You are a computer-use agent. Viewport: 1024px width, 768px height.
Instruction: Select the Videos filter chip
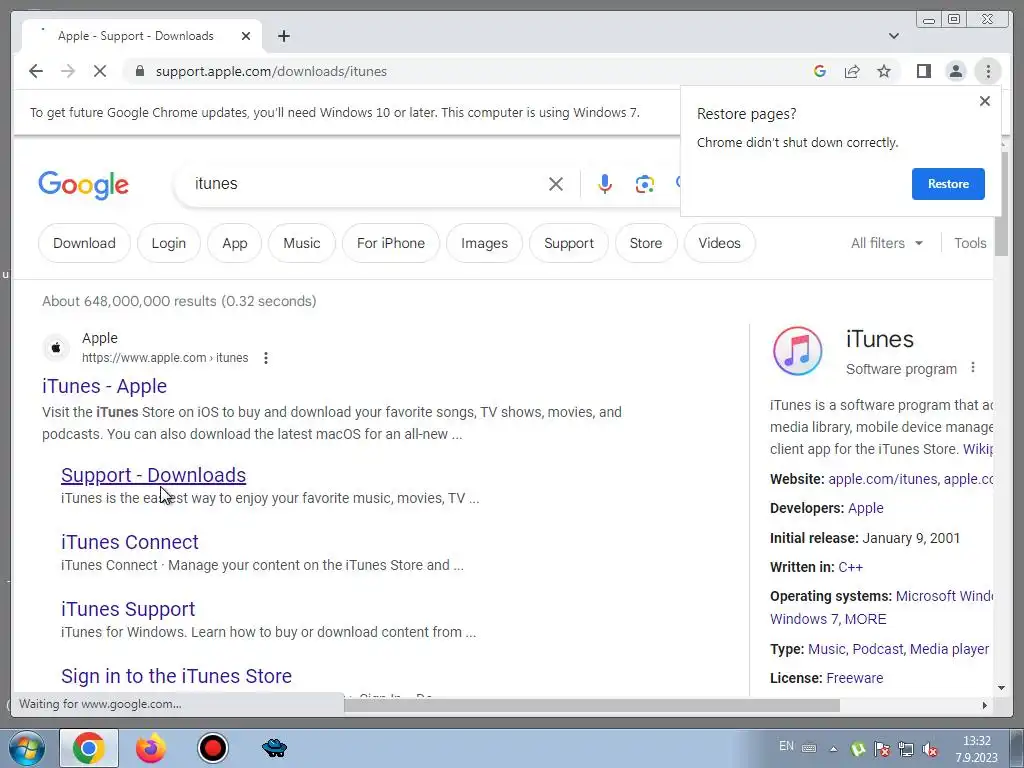tap(719, 243)
